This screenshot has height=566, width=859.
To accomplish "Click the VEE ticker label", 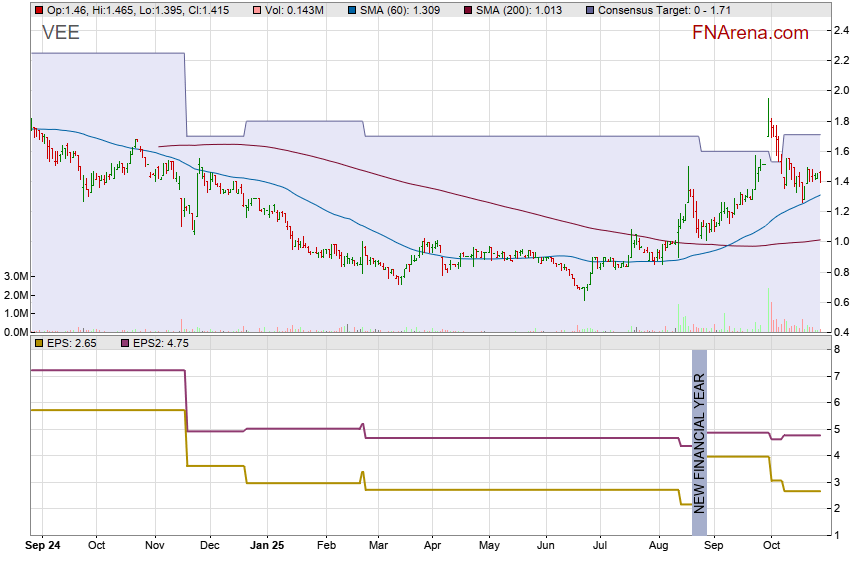I will point(60,33).
